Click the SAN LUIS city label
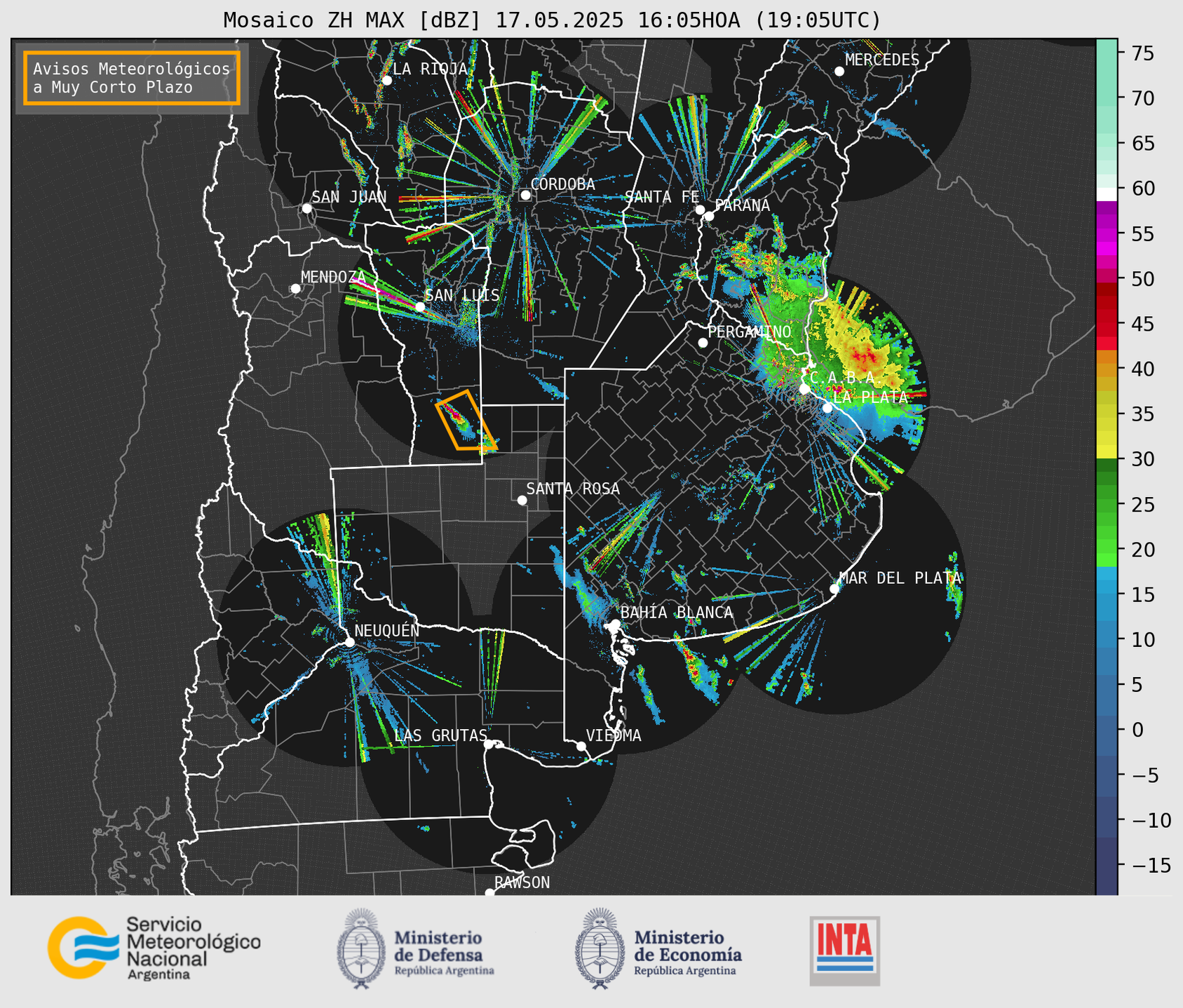 462,295
